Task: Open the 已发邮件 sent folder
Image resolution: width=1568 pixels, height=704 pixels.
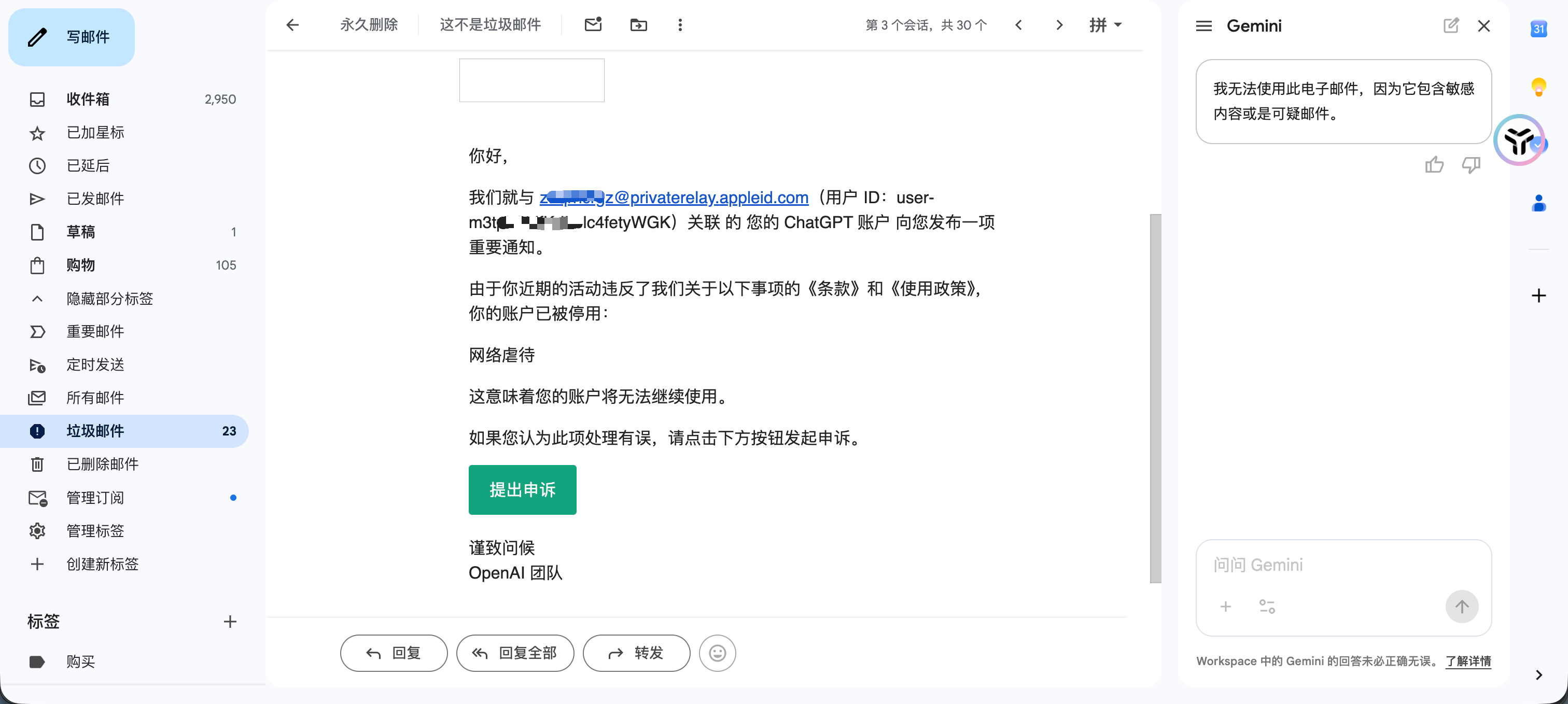Action: (x=124, y=199)
